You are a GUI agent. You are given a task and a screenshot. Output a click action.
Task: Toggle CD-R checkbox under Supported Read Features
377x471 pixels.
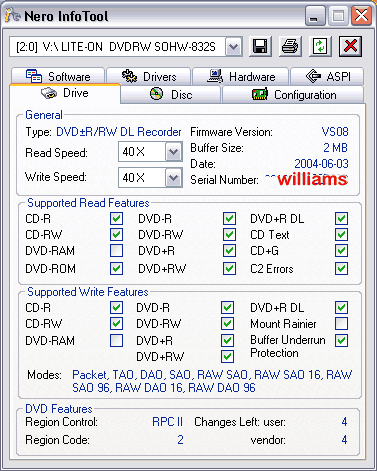click(x=116, y=219)
